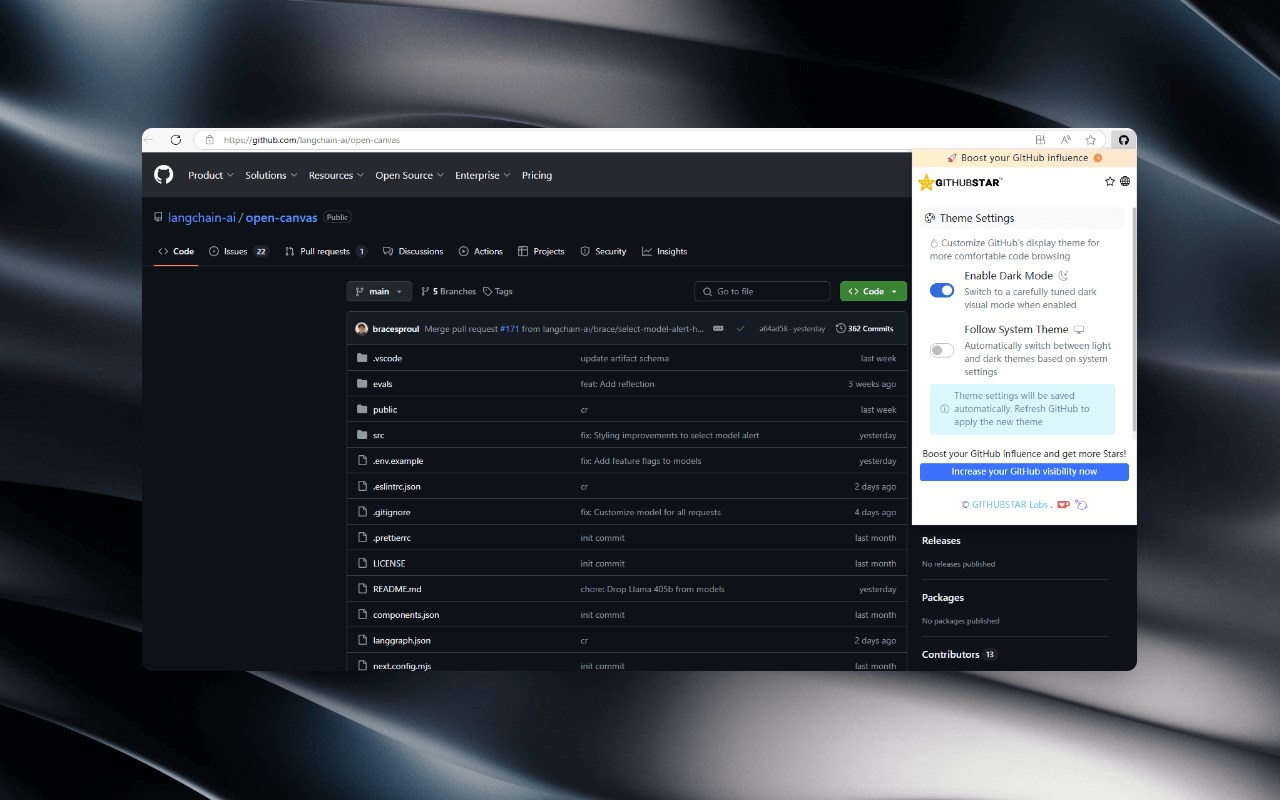1280x800 pixels.
Task: Click the star icon in GITHUBSTAR popup
Action: pyautogui.click(x=1110, y=181)
